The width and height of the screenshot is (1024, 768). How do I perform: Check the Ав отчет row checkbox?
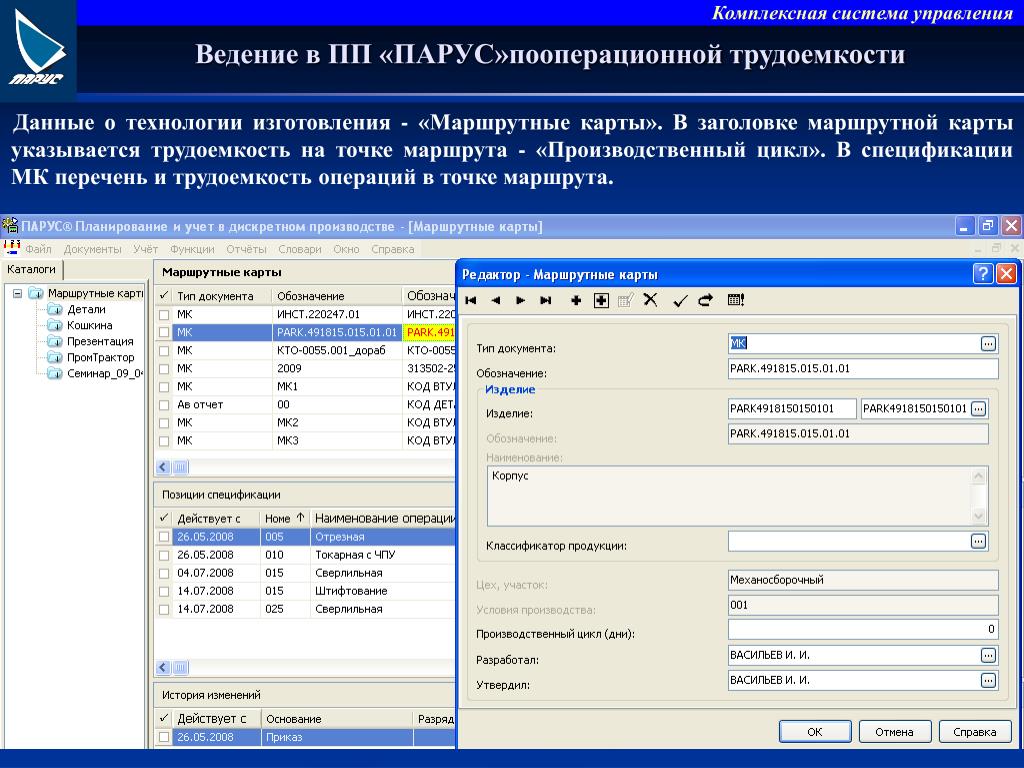[164, 405]
